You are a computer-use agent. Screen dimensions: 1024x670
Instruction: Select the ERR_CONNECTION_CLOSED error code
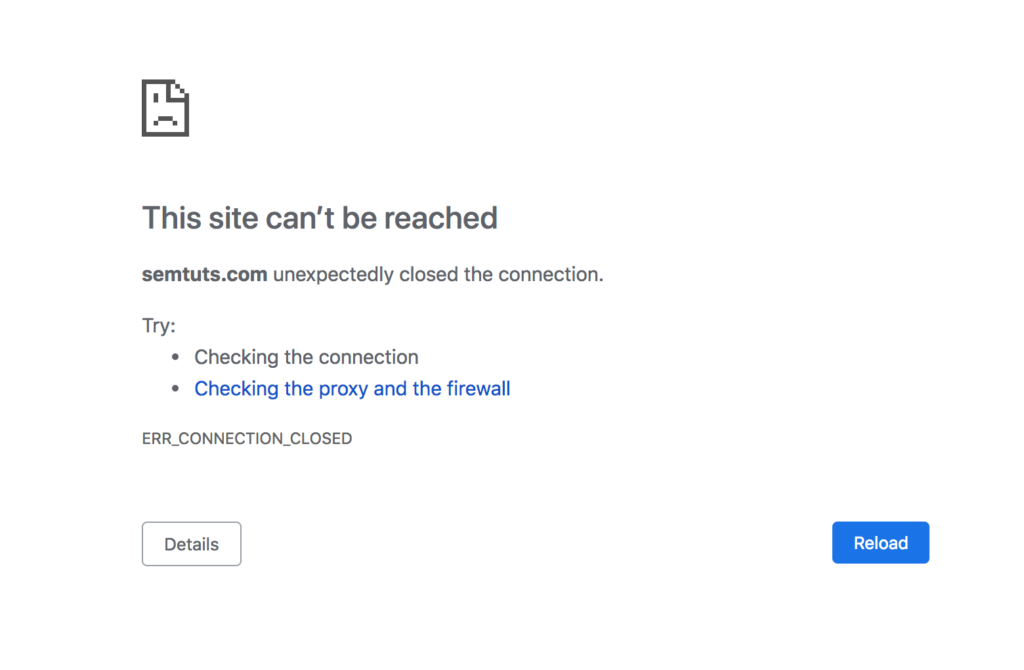[246, 438]
